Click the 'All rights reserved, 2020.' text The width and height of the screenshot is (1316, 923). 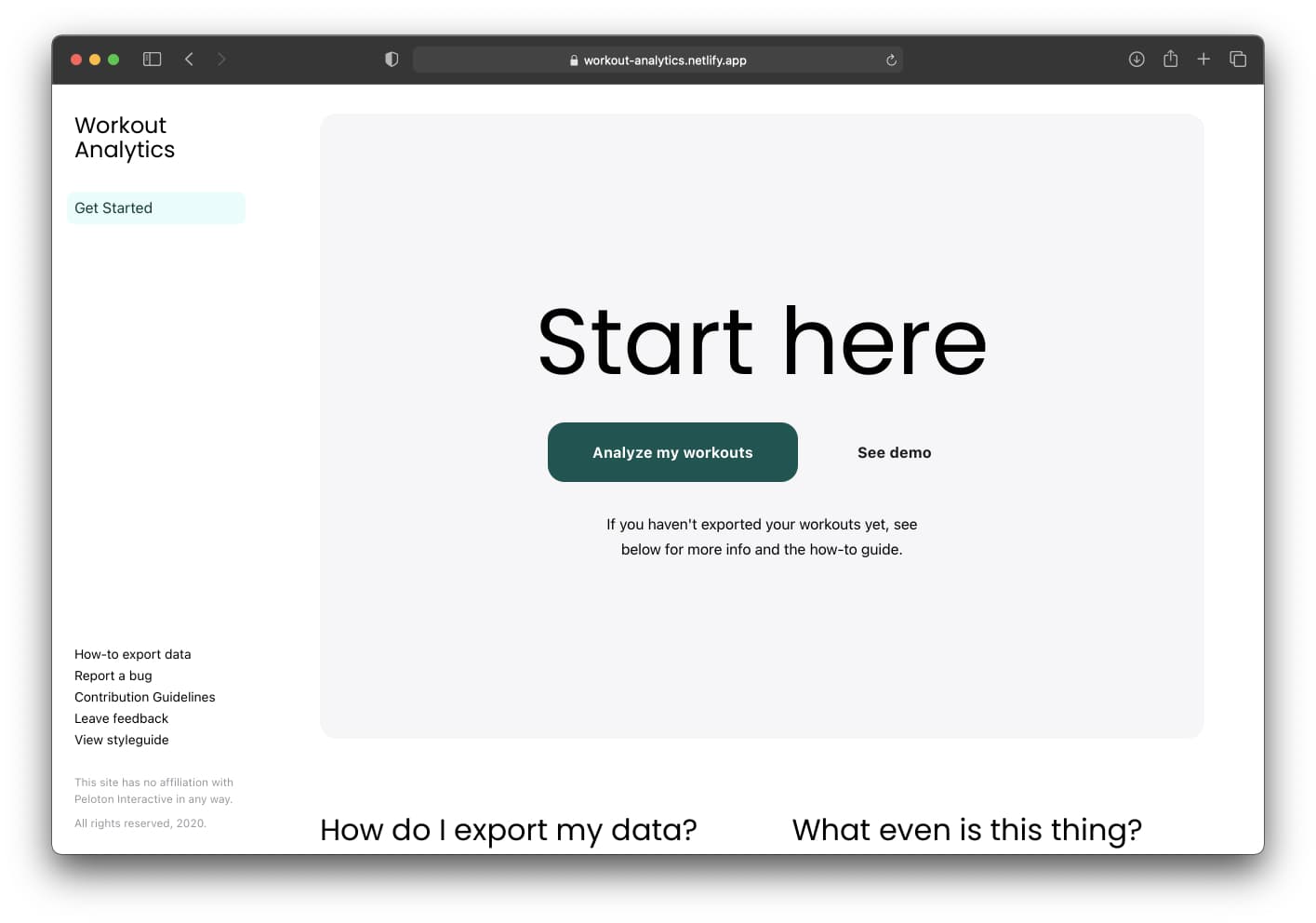[x=140, y=823]
